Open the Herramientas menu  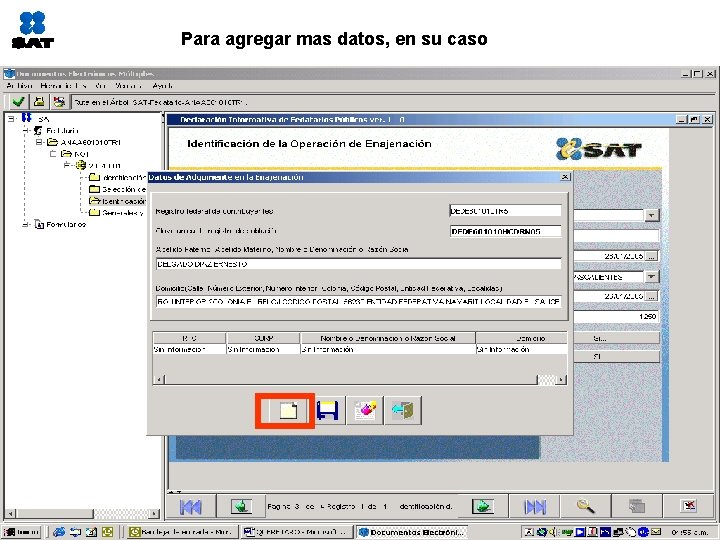63,86
